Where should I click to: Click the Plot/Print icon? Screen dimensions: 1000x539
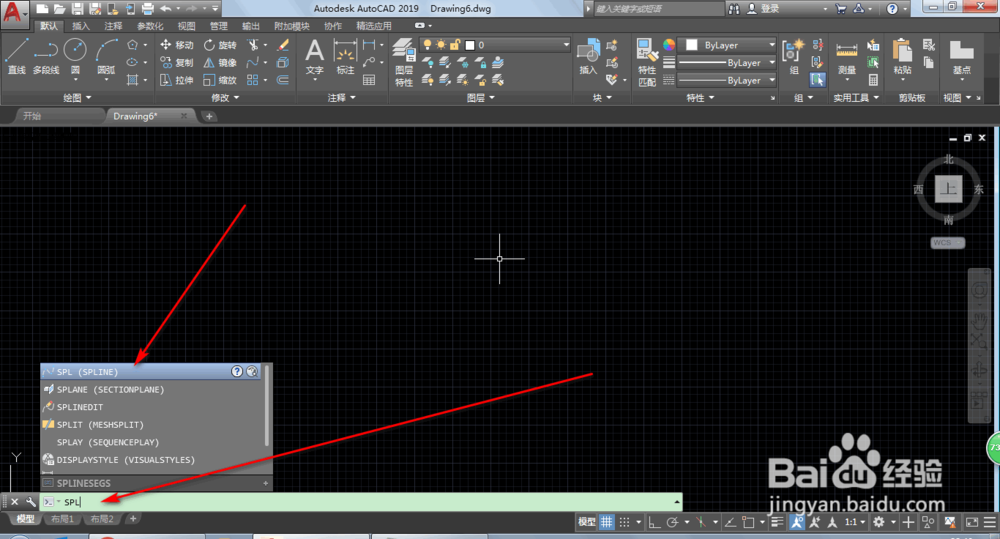click(147, 8)
